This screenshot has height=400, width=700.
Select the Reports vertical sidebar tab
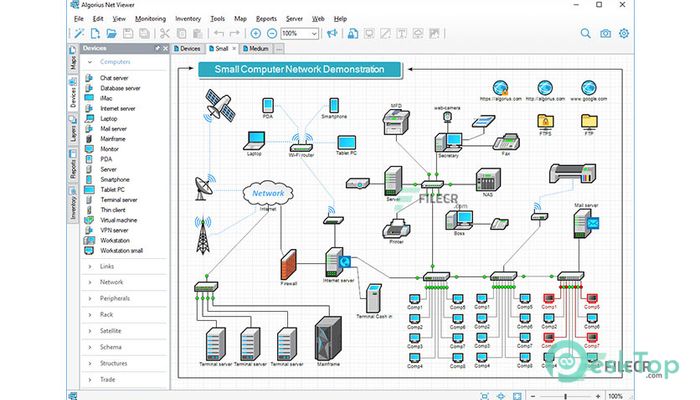pos(72,165)
